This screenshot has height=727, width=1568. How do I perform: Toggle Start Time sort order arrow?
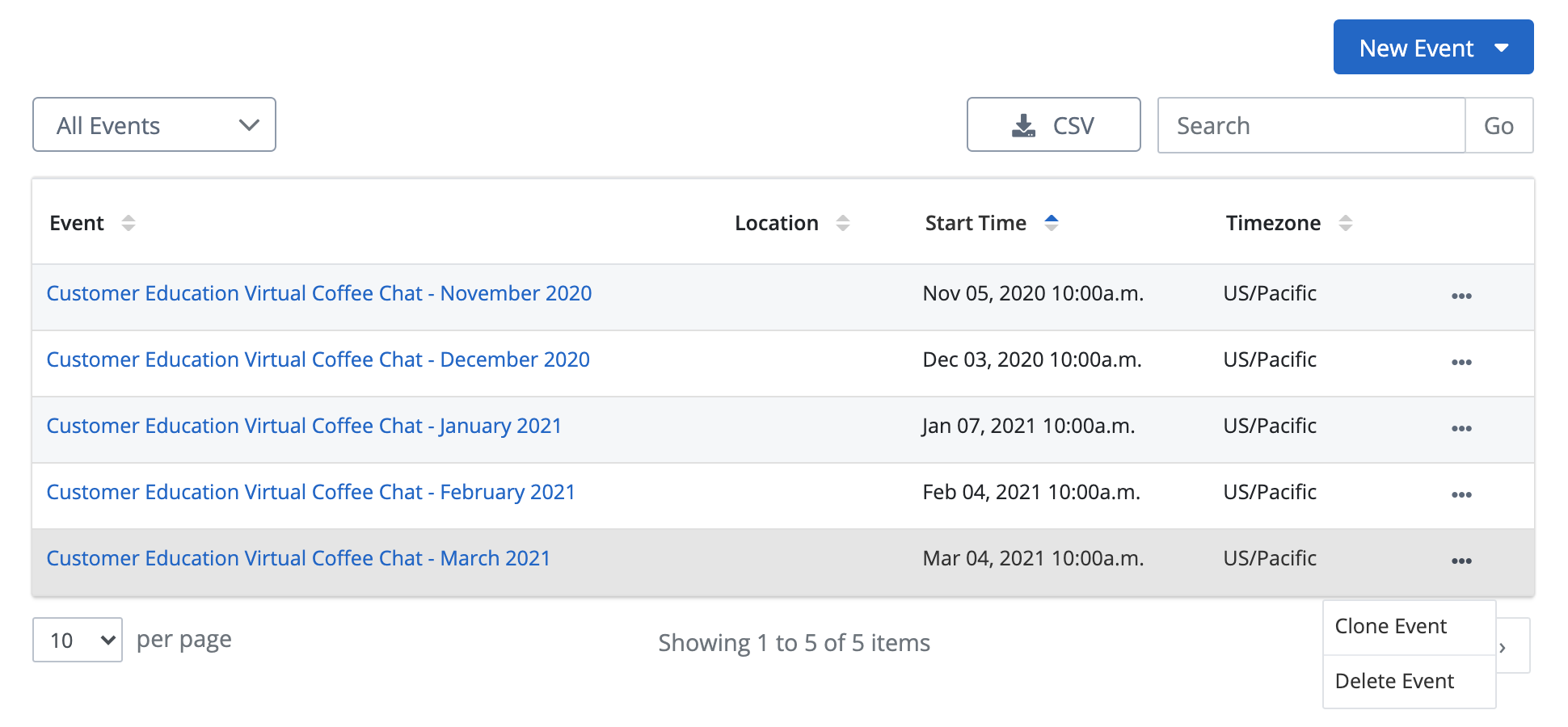[1052, 223]
